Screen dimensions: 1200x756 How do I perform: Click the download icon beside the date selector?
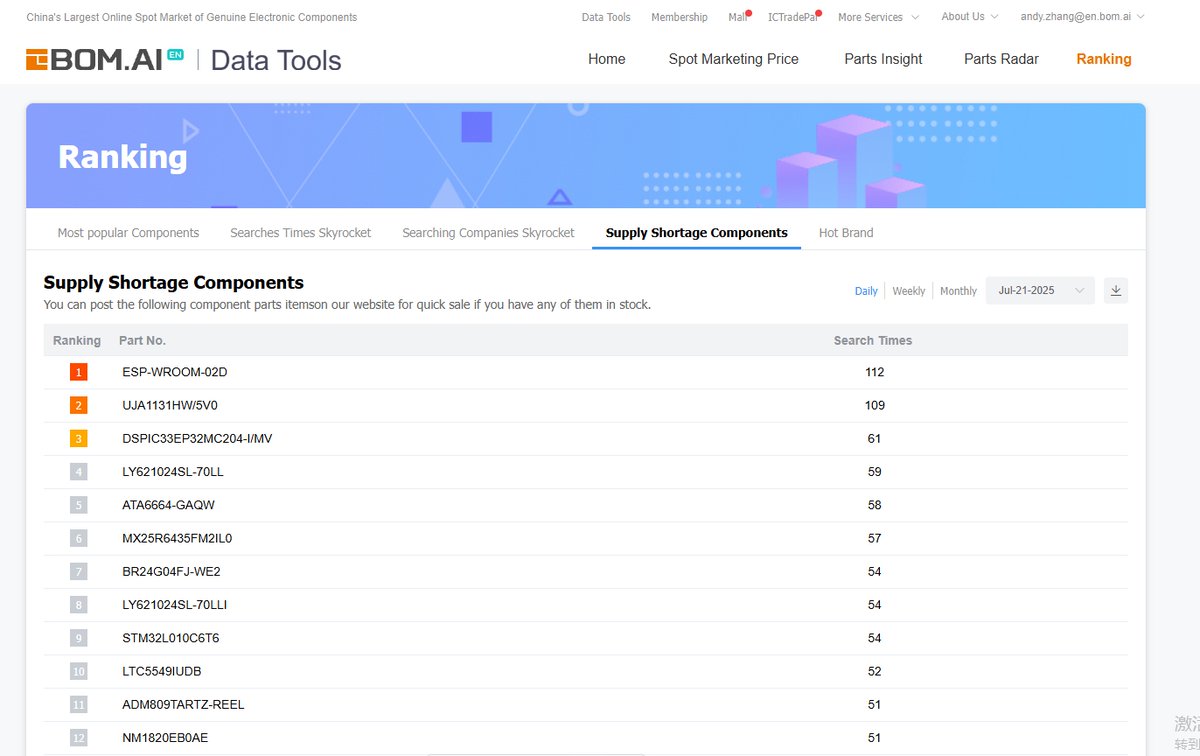point(1116,290)
